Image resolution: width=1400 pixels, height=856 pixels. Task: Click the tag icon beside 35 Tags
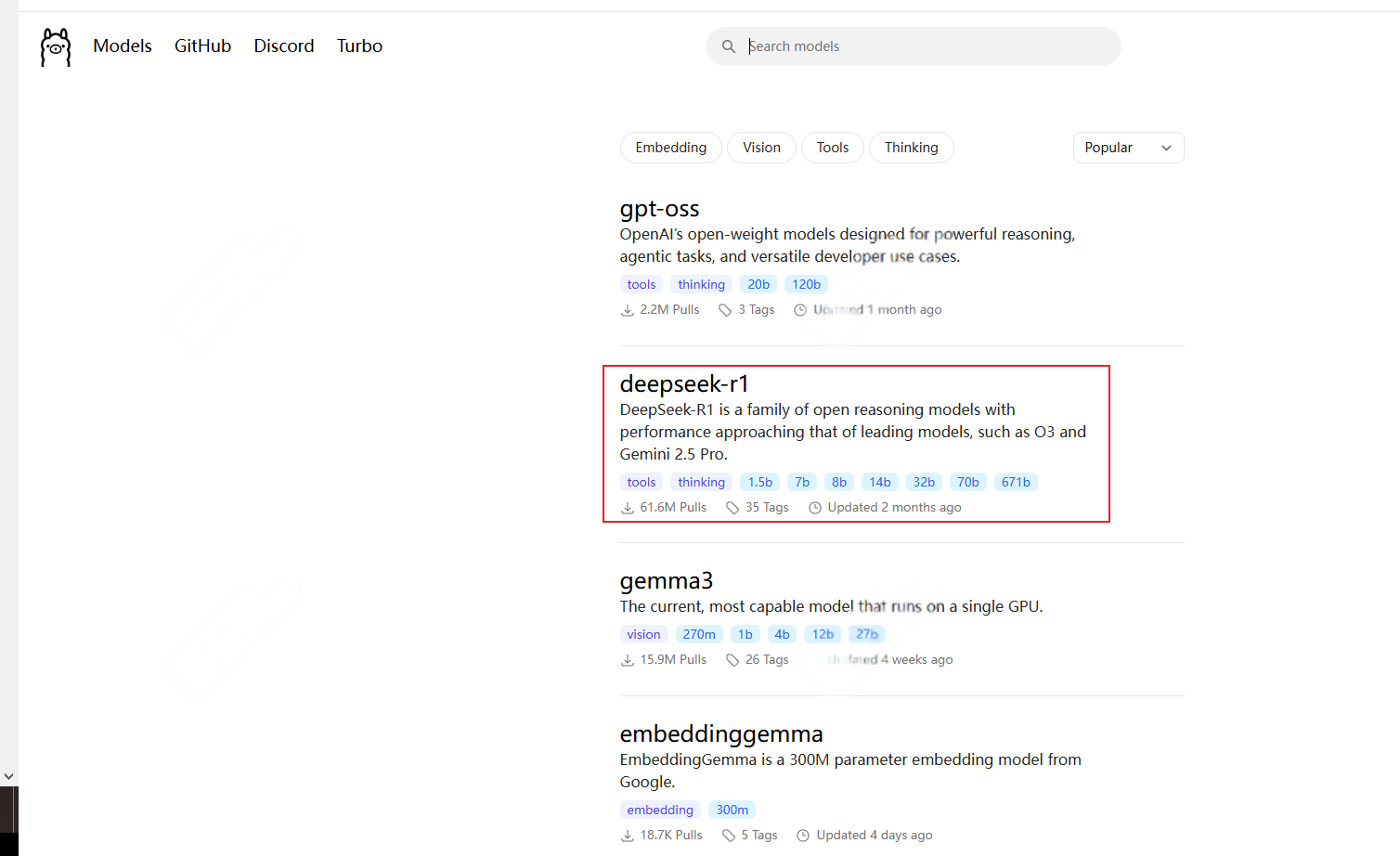(x=732, y=508)
